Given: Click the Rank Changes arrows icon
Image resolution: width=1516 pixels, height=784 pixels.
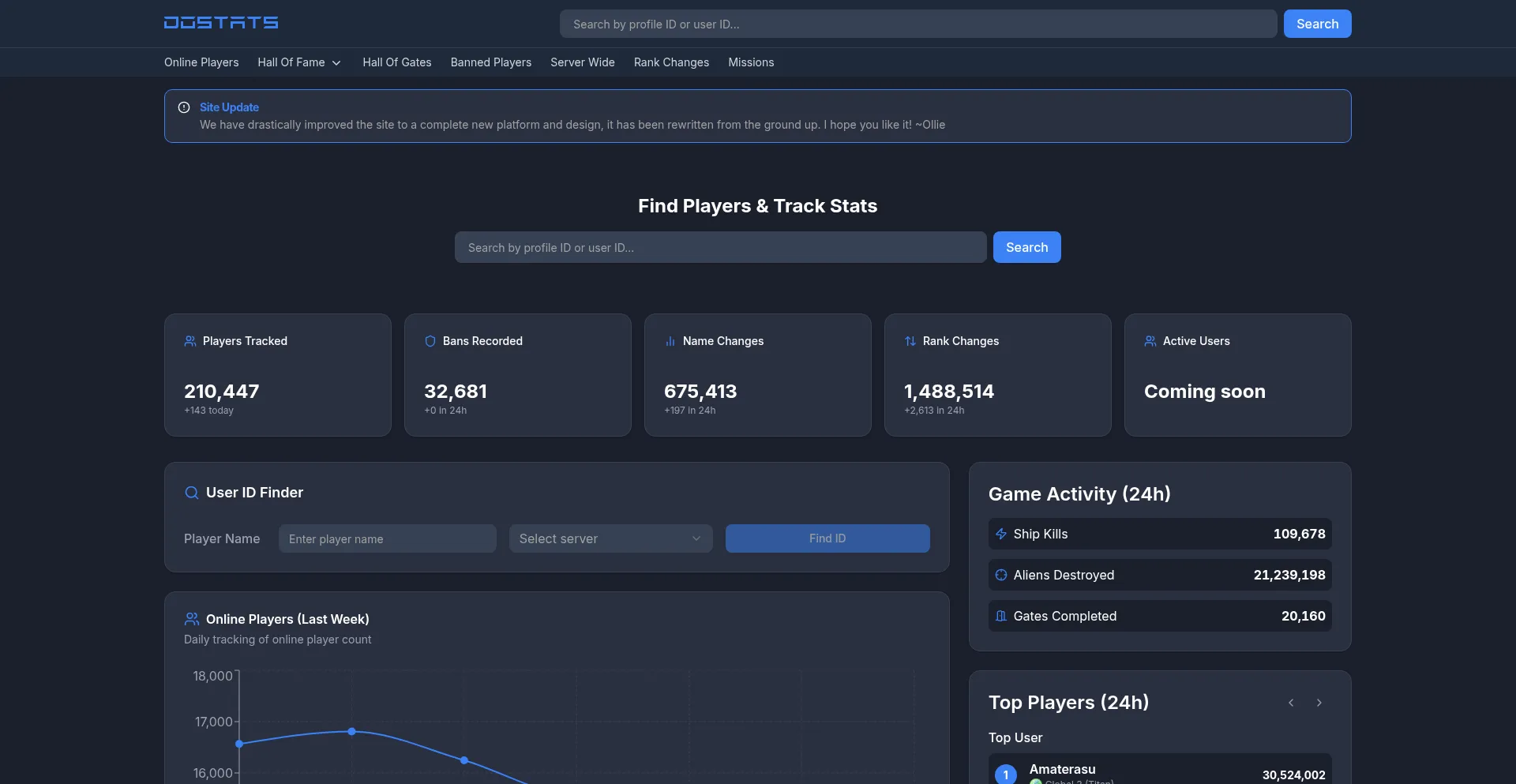Looking at the screenshot, I should (910, 341).
